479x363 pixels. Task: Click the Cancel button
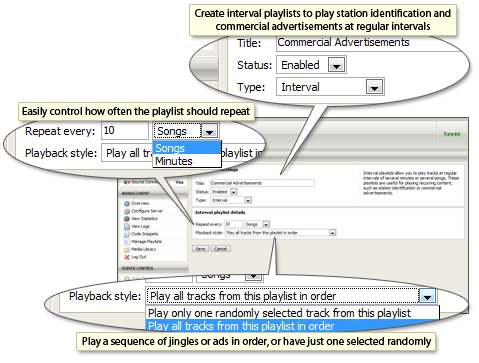coord(221,249)
